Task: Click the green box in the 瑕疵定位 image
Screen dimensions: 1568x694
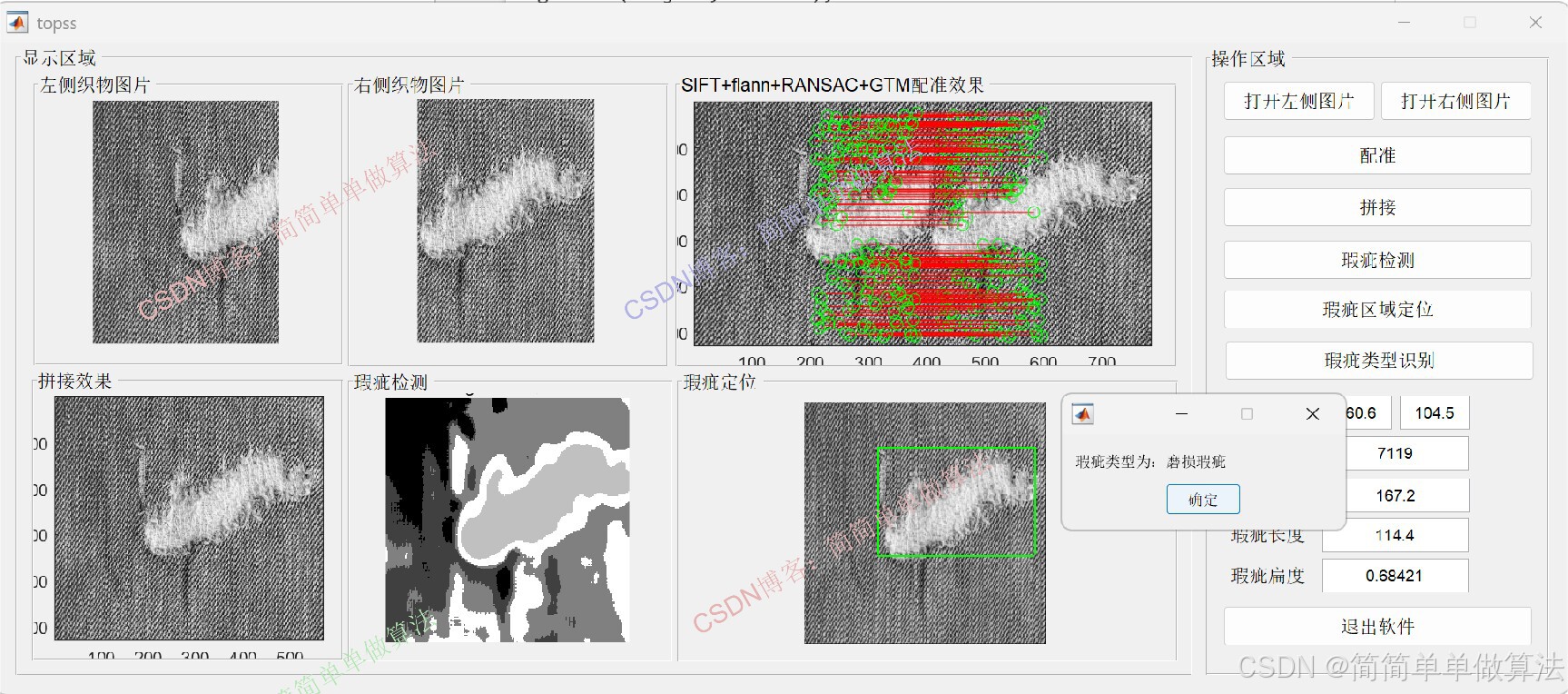Action: (x=957, y=501)
